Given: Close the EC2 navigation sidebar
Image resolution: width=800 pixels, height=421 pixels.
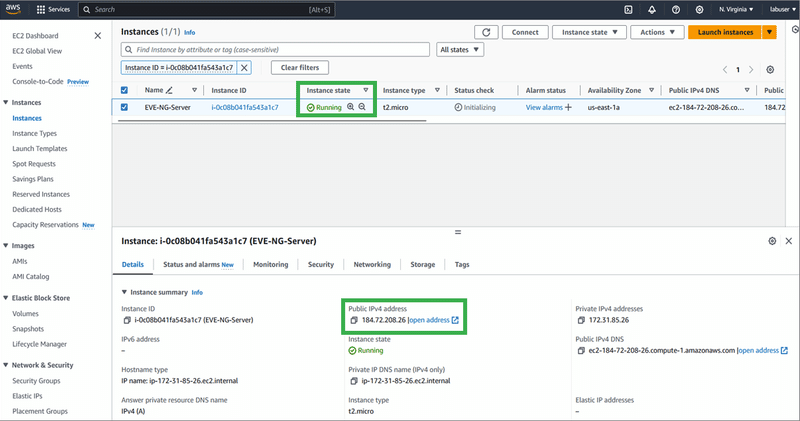Looking at the screenshot, I should pos(97,36).
